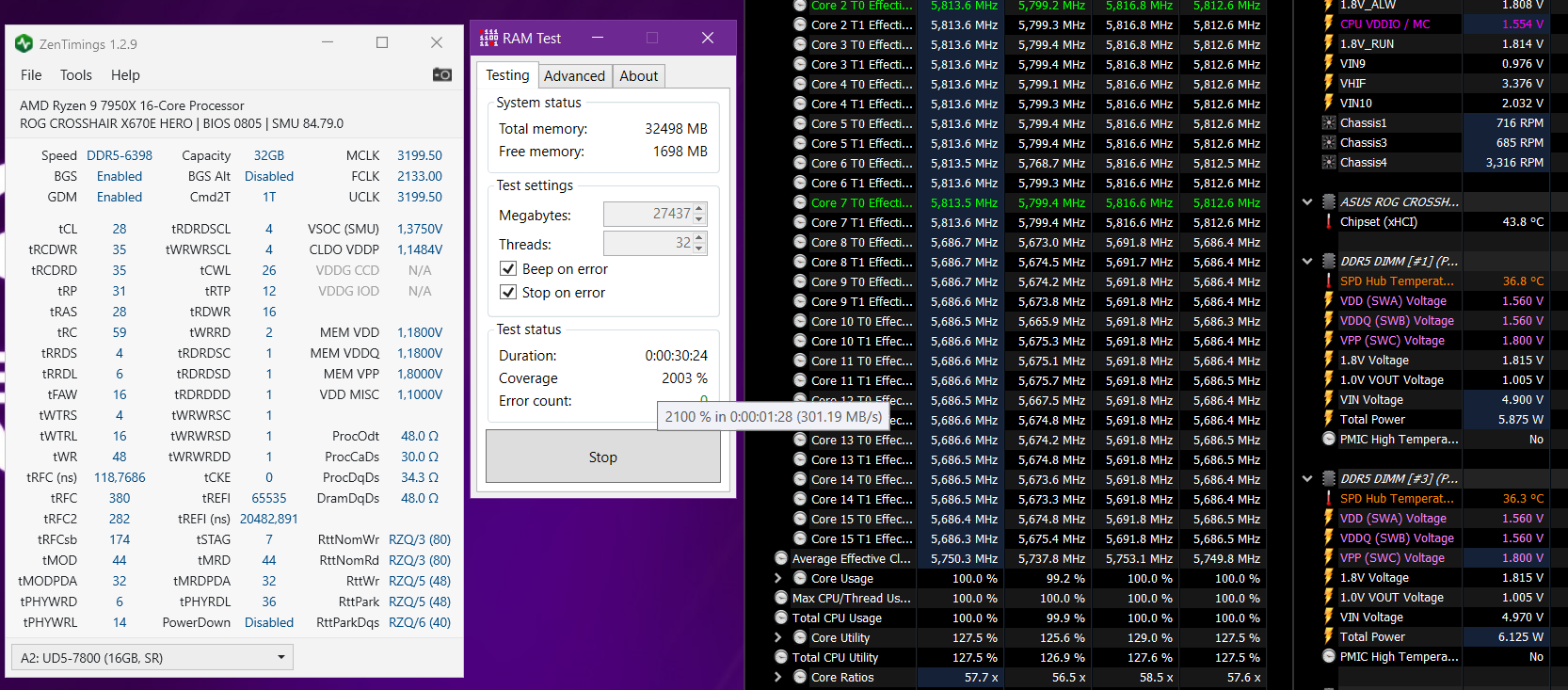Image resolution: width=1568 pixels, height=690 pixels.
Task: Click the Average Effective Clock sensor icon
Action: click(781, 558)
